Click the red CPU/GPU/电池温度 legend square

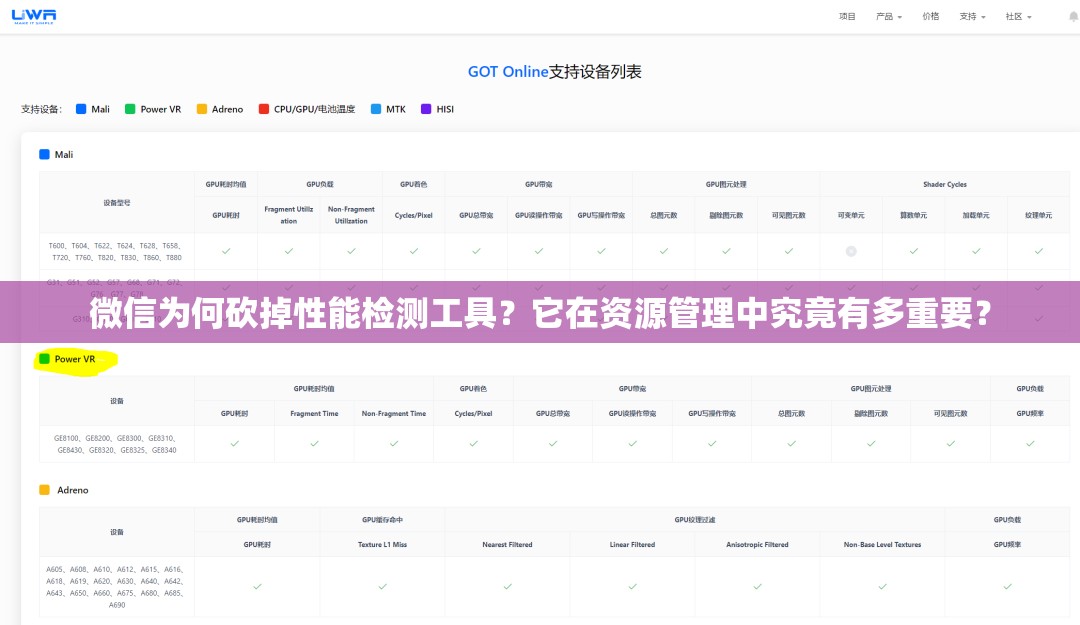261,108
